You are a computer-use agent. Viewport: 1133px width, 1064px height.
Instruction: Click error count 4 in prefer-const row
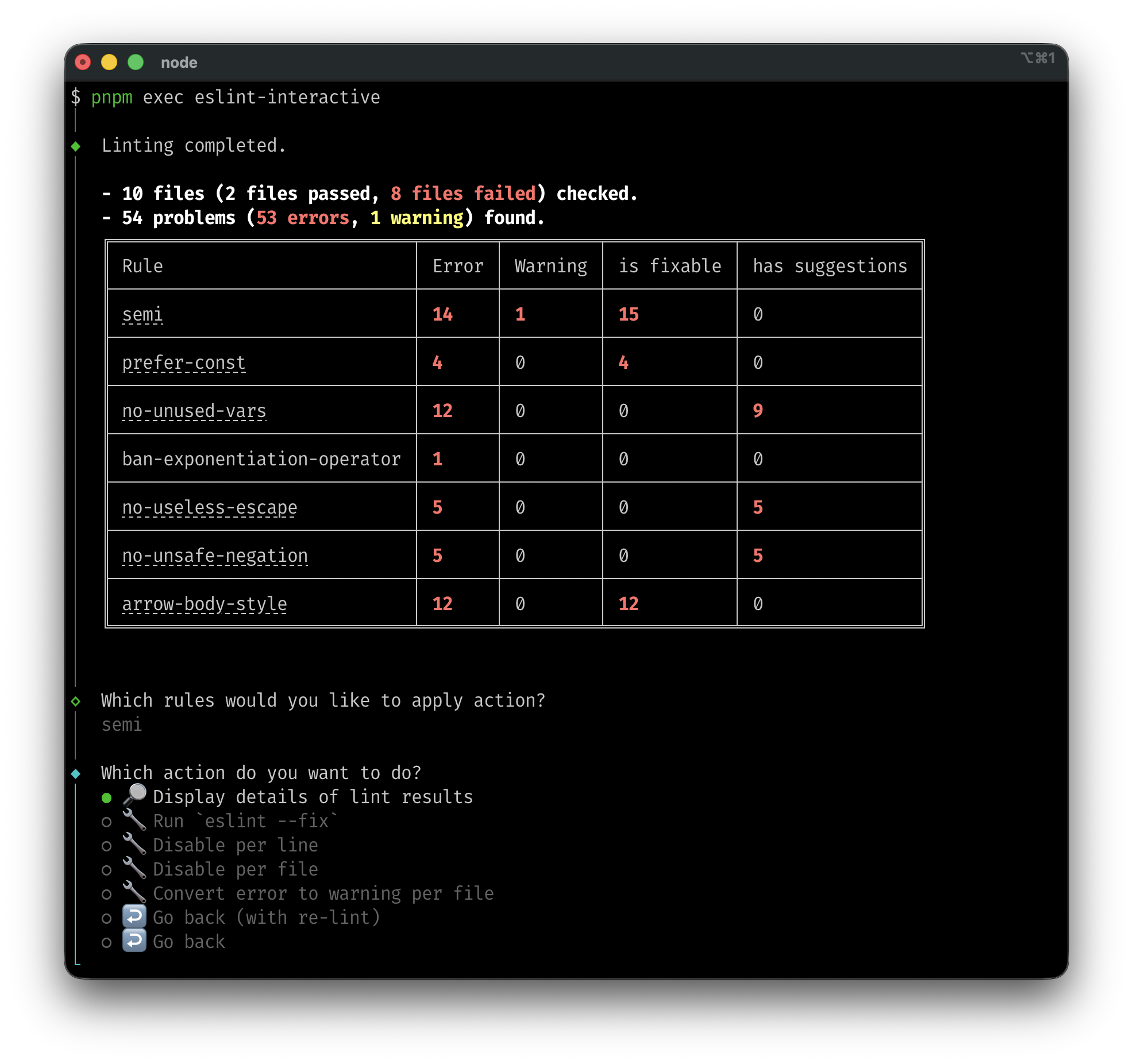point(437,363)
